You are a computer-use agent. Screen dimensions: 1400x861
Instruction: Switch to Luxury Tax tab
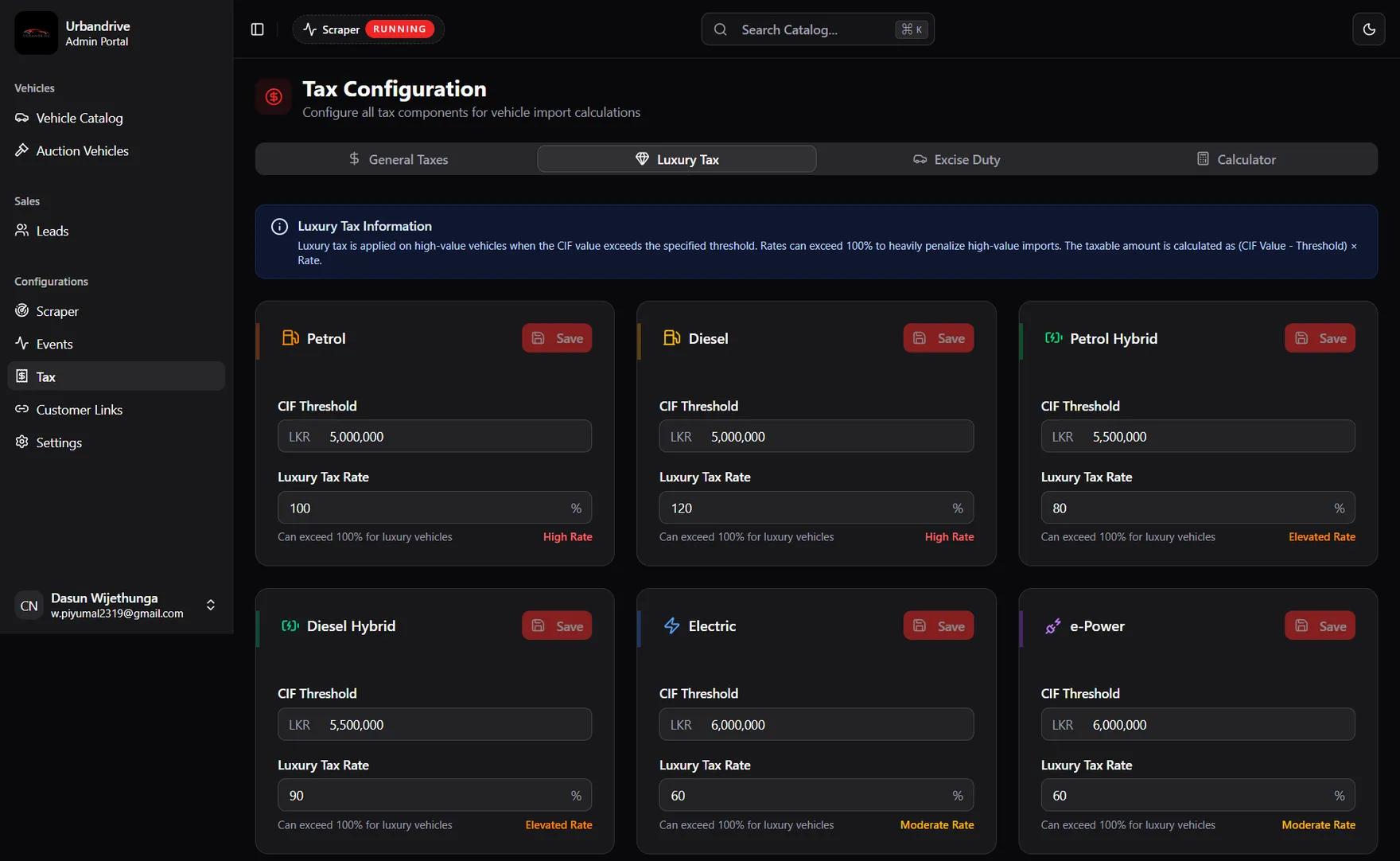point(677,159)
